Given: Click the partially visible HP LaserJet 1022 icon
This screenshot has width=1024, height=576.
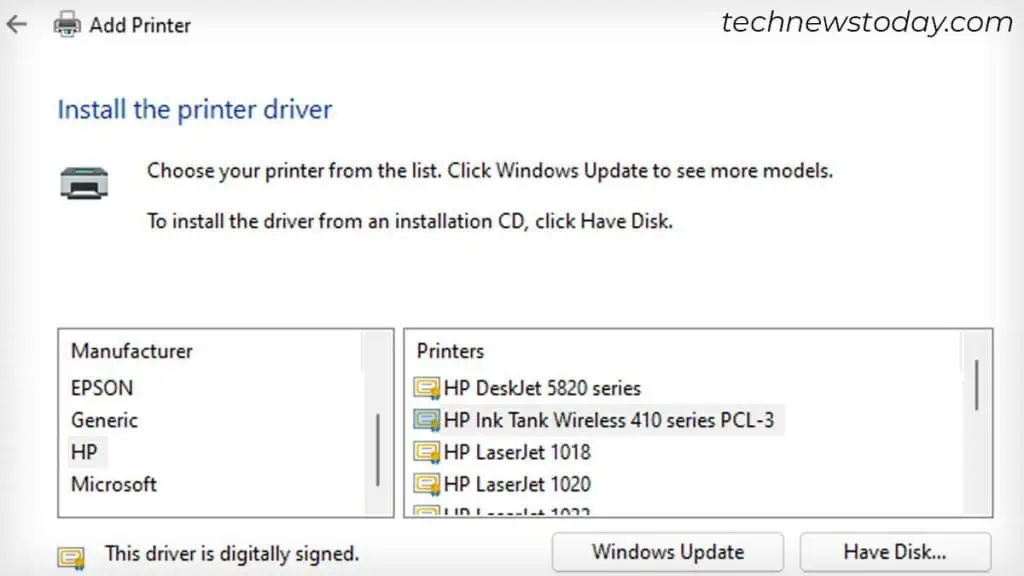Looking at the screenshot, I should pyautogui.click(x=430, y=512).
